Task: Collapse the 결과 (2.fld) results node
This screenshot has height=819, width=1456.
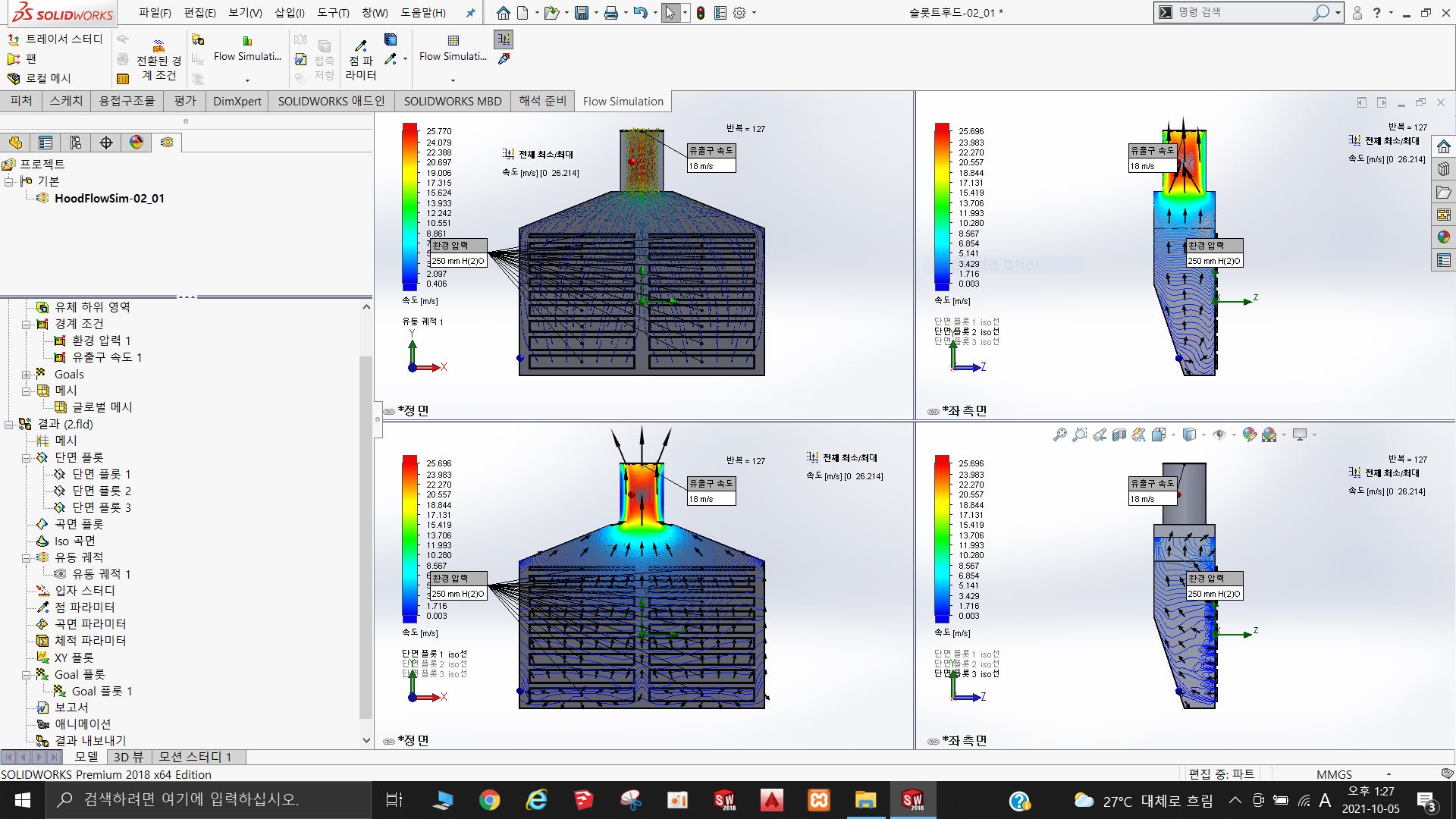Action: tap(8, 425)
